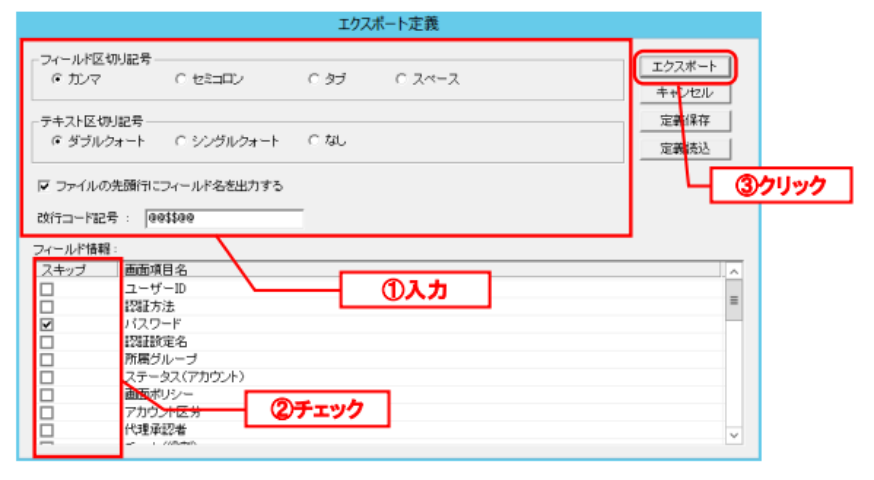The image size is (874, 480).
Task: Uncheck skip box for パスワード
Action: (47, 324)
